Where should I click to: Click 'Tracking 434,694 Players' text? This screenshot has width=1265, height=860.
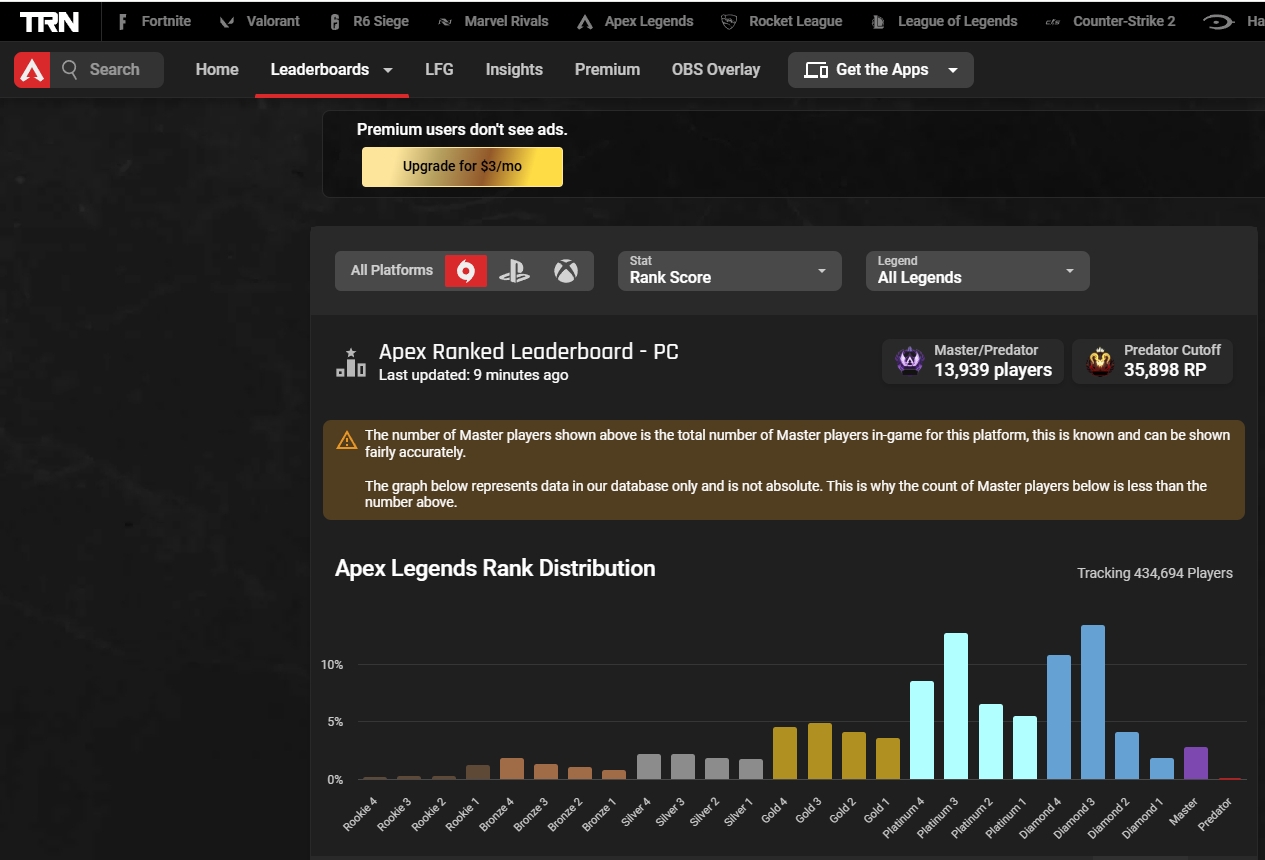[x=1155, y=573]
